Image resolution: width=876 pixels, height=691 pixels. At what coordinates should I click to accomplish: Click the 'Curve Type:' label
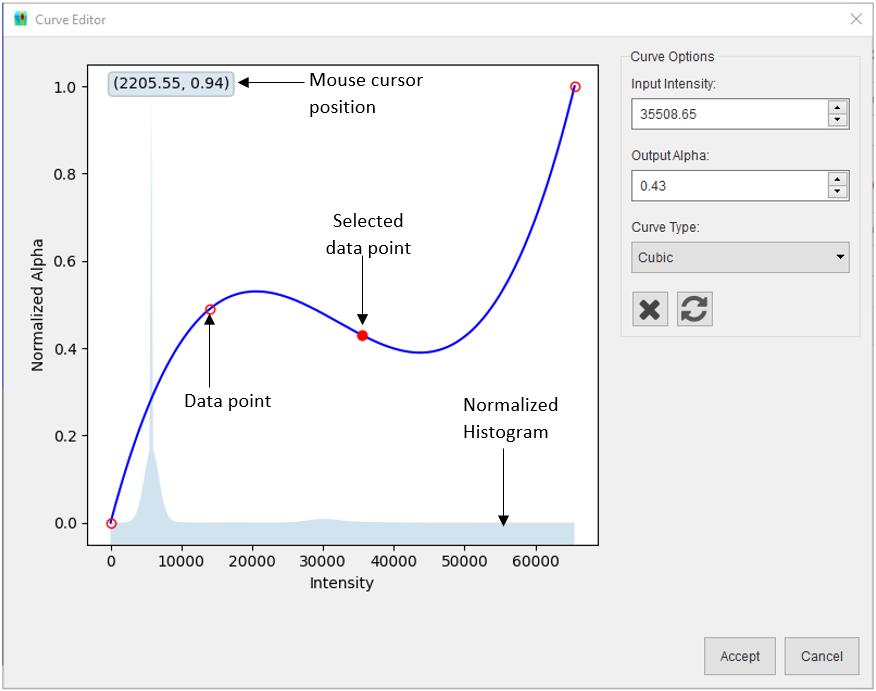tap(665, 227)
